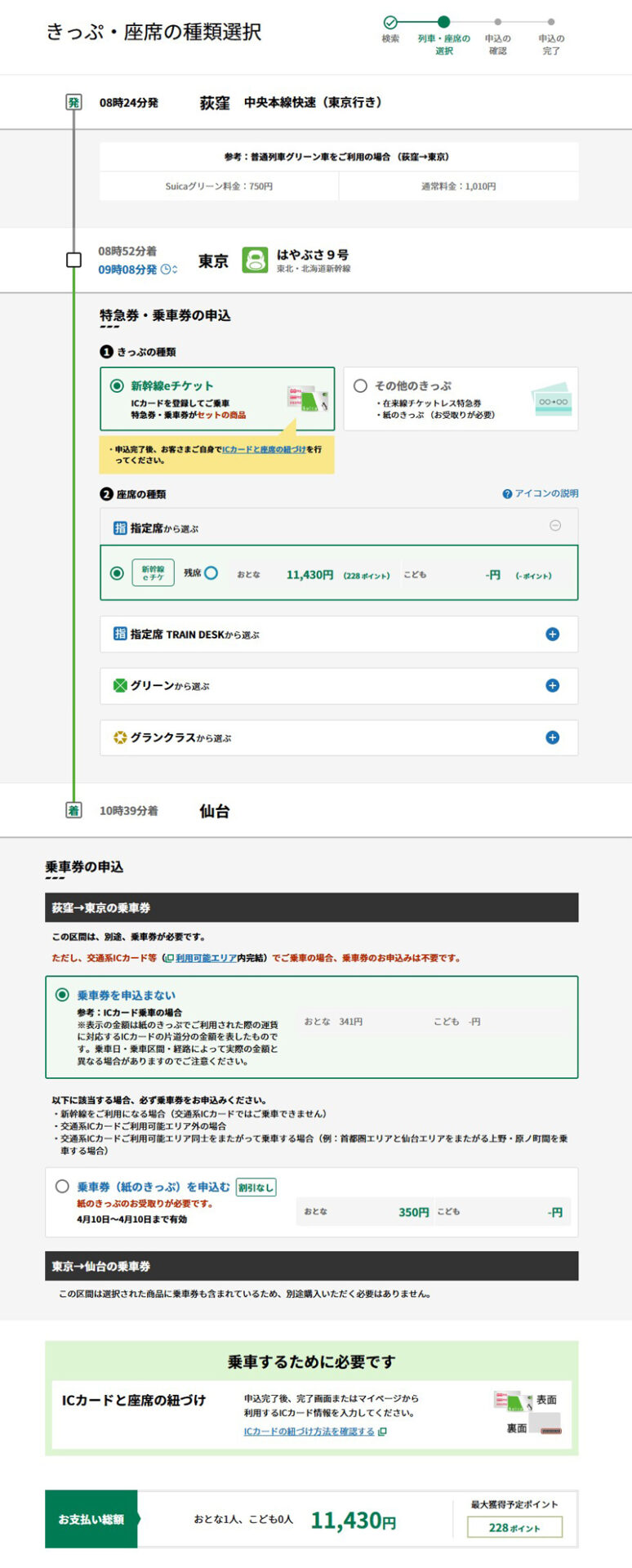Click the green Shinkansen train icon
The height and width of the screenshot is (1568, 632).
point(255,261)
